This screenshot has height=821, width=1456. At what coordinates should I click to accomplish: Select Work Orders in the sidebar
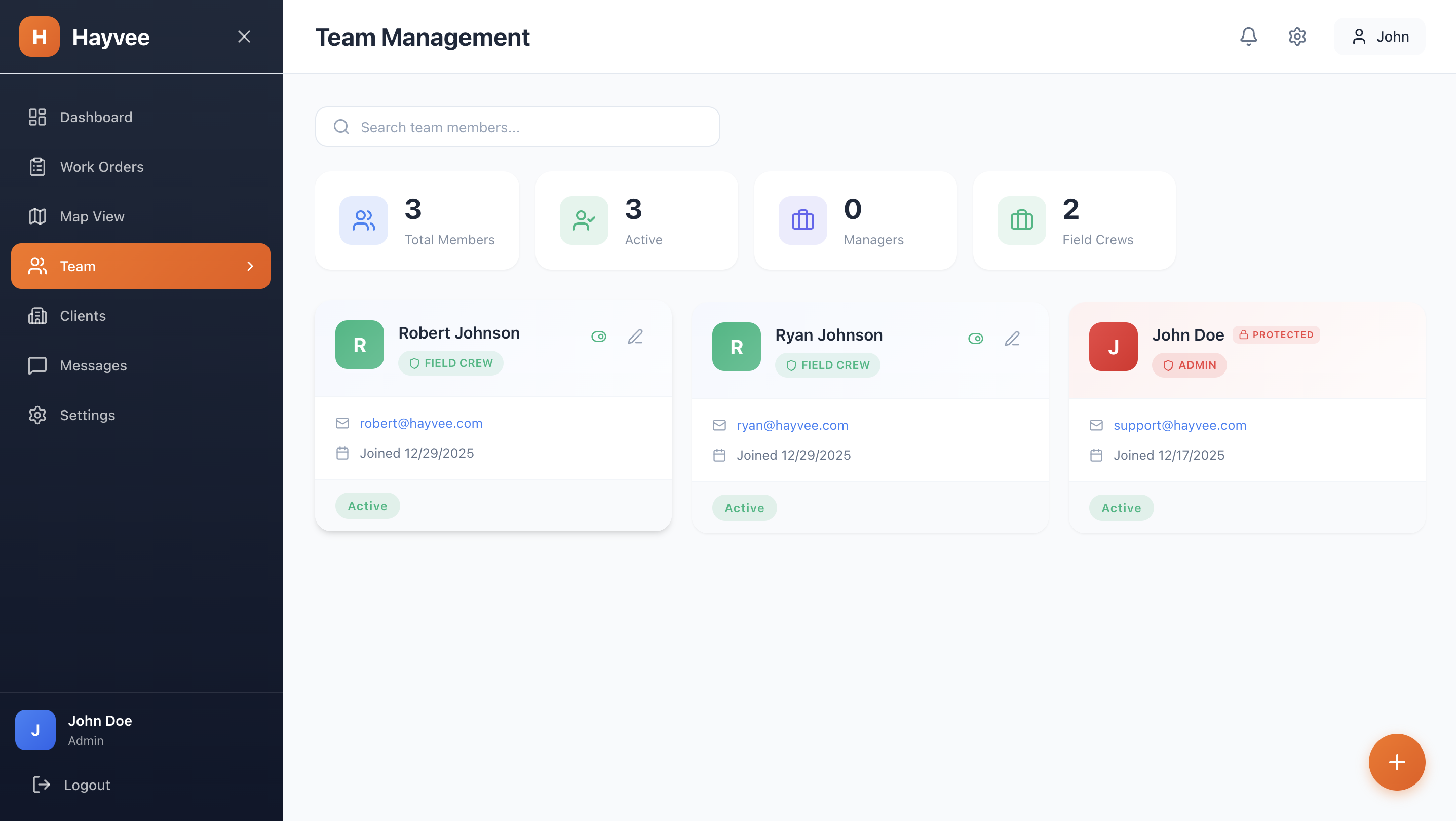point(101,167)
